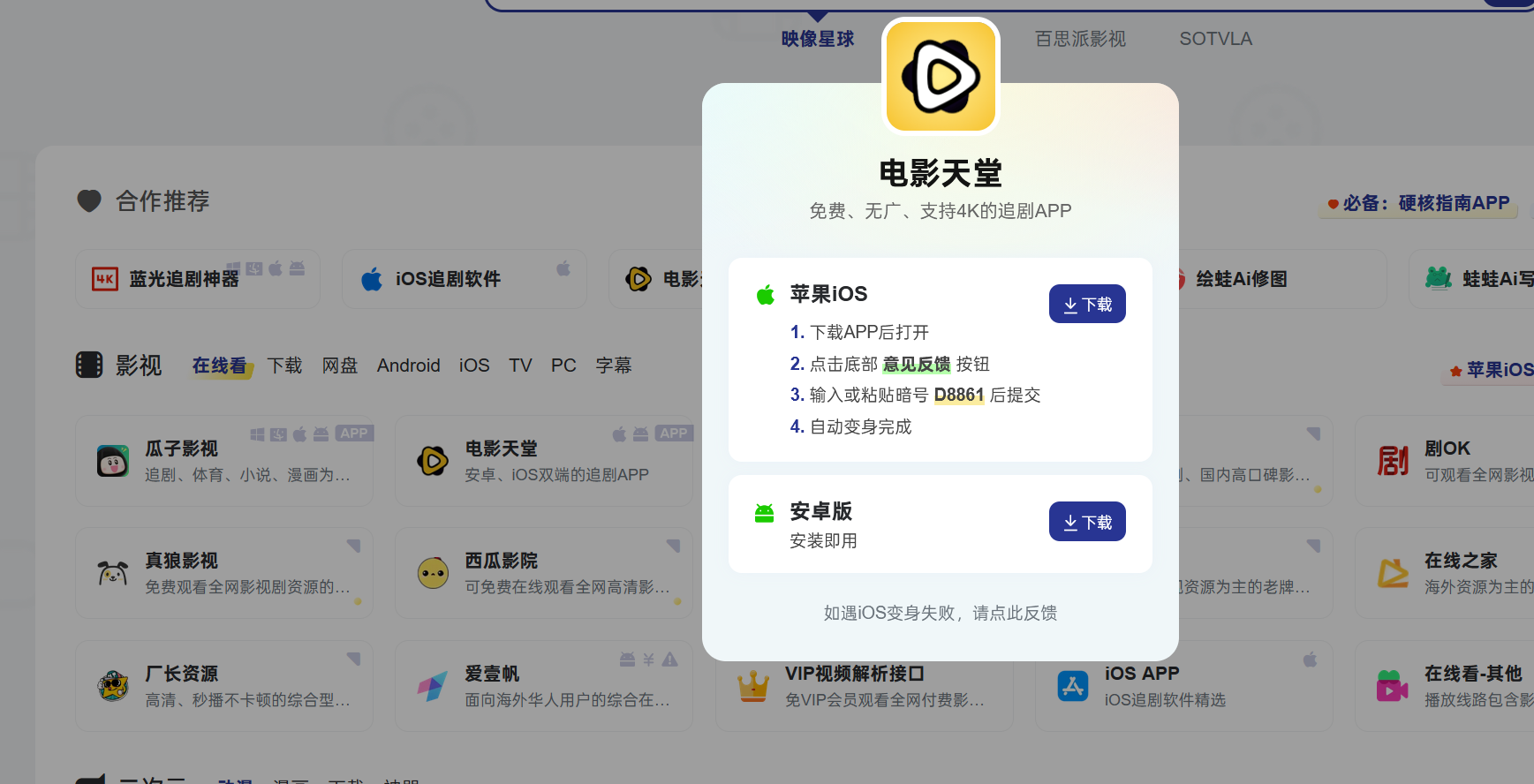1534x784 pixels.
Task: Open the 电影天堂 site card in the list
Action: tap(544, 461)
